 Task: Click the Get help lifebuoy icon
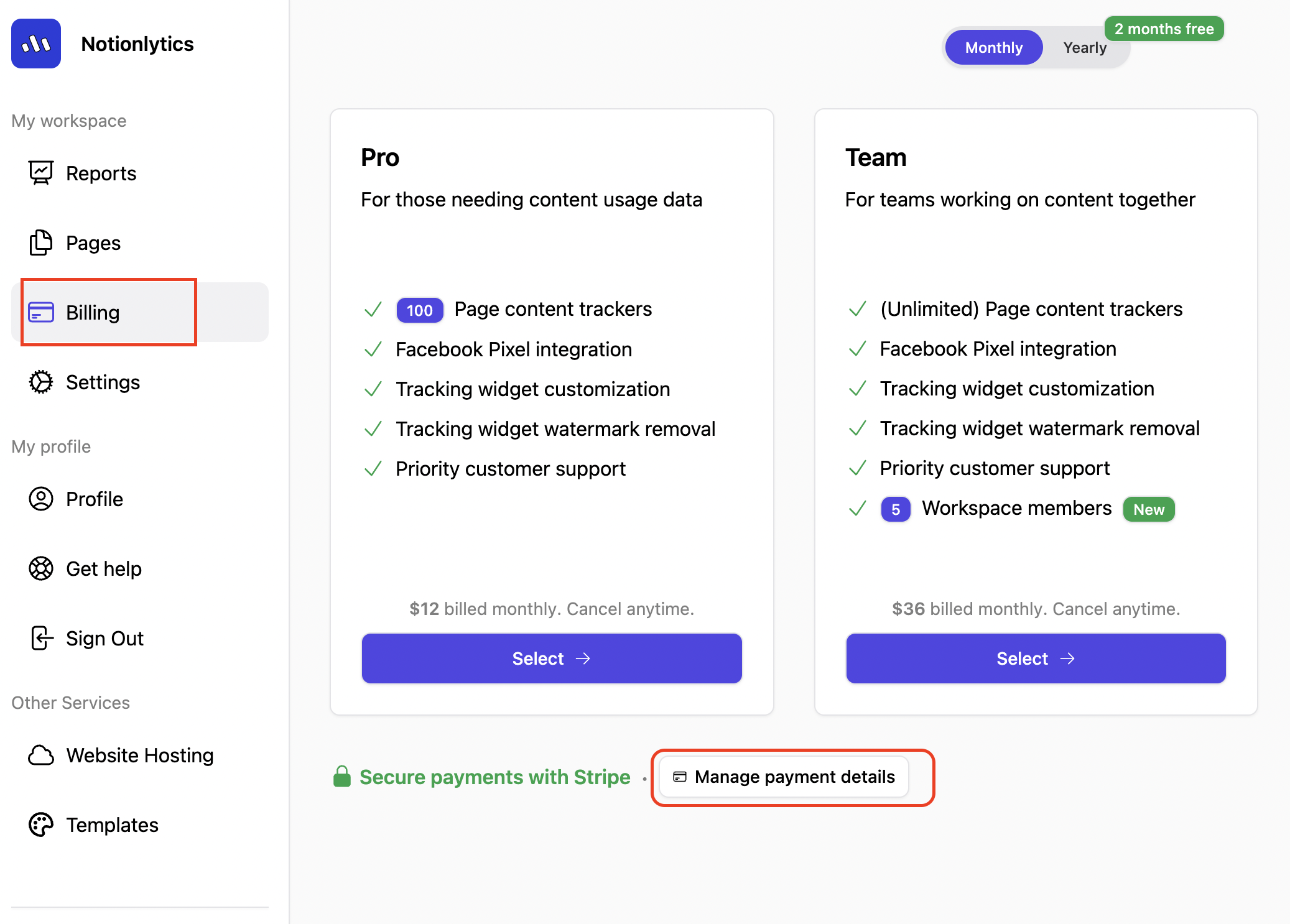pos(41,568)
